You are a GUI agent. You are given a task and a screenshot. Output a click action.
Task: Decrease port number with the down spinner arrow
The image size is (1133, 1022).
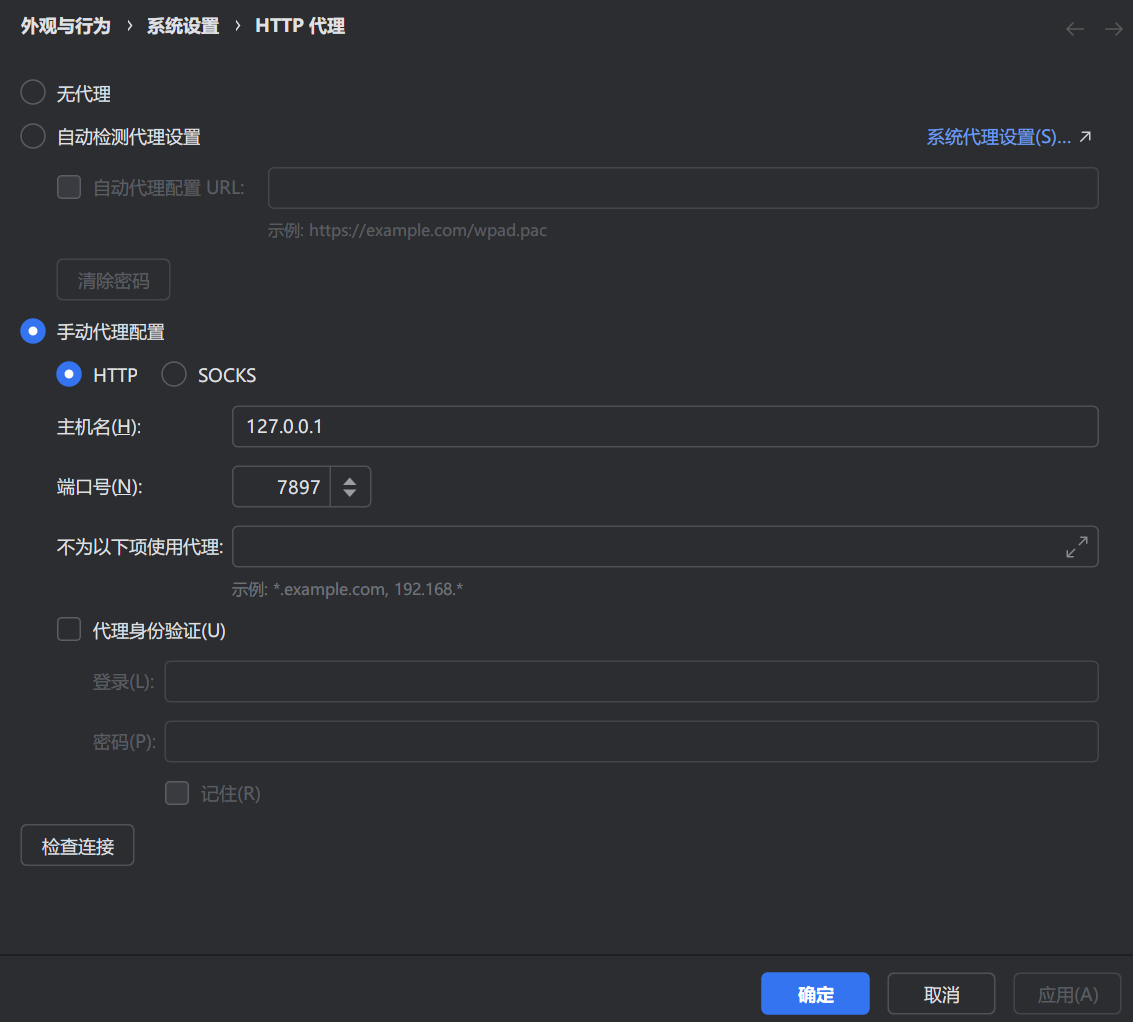point(349,493)
